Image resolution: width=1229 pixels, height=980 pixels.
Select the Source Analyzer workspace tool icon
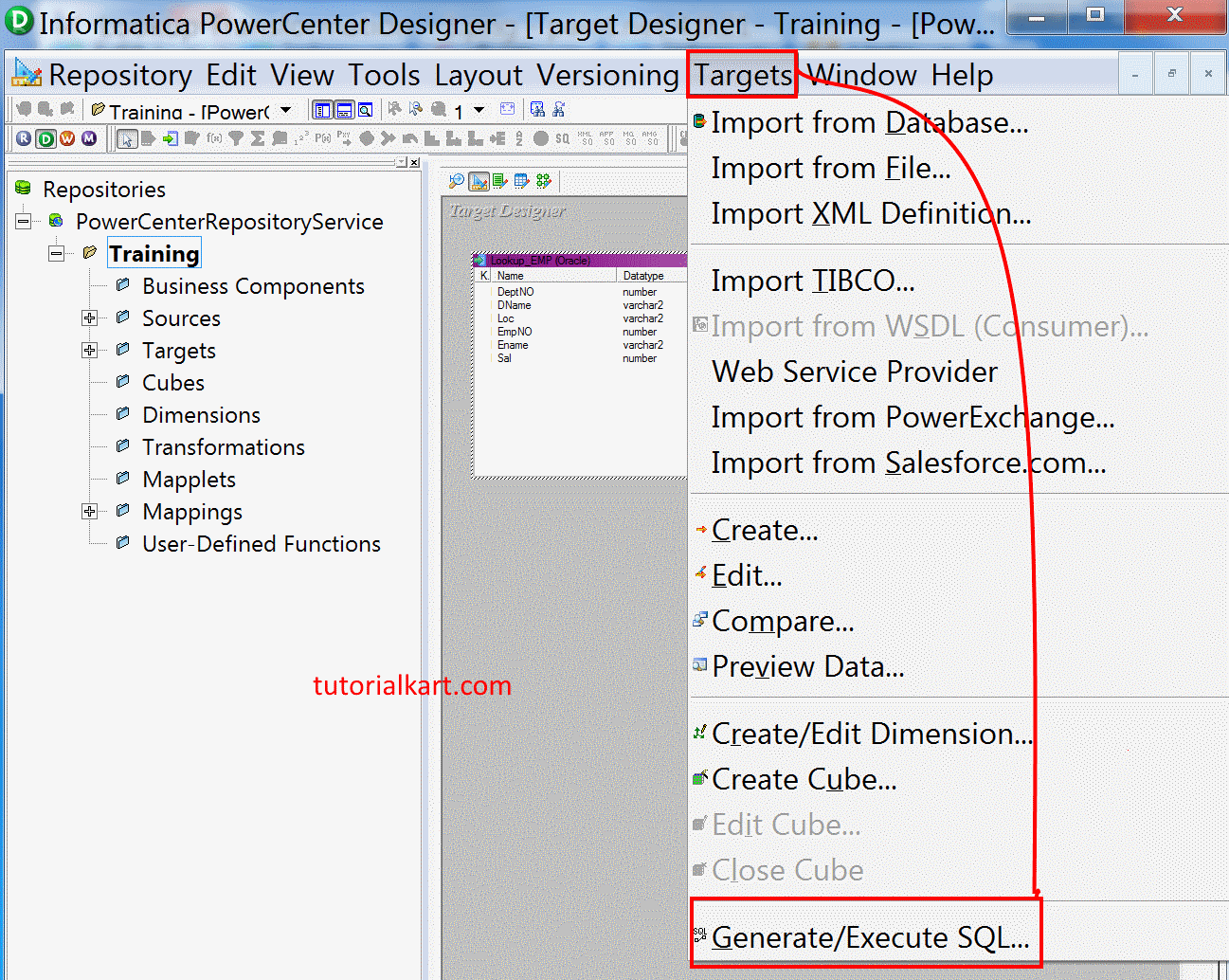coord(457,180)
